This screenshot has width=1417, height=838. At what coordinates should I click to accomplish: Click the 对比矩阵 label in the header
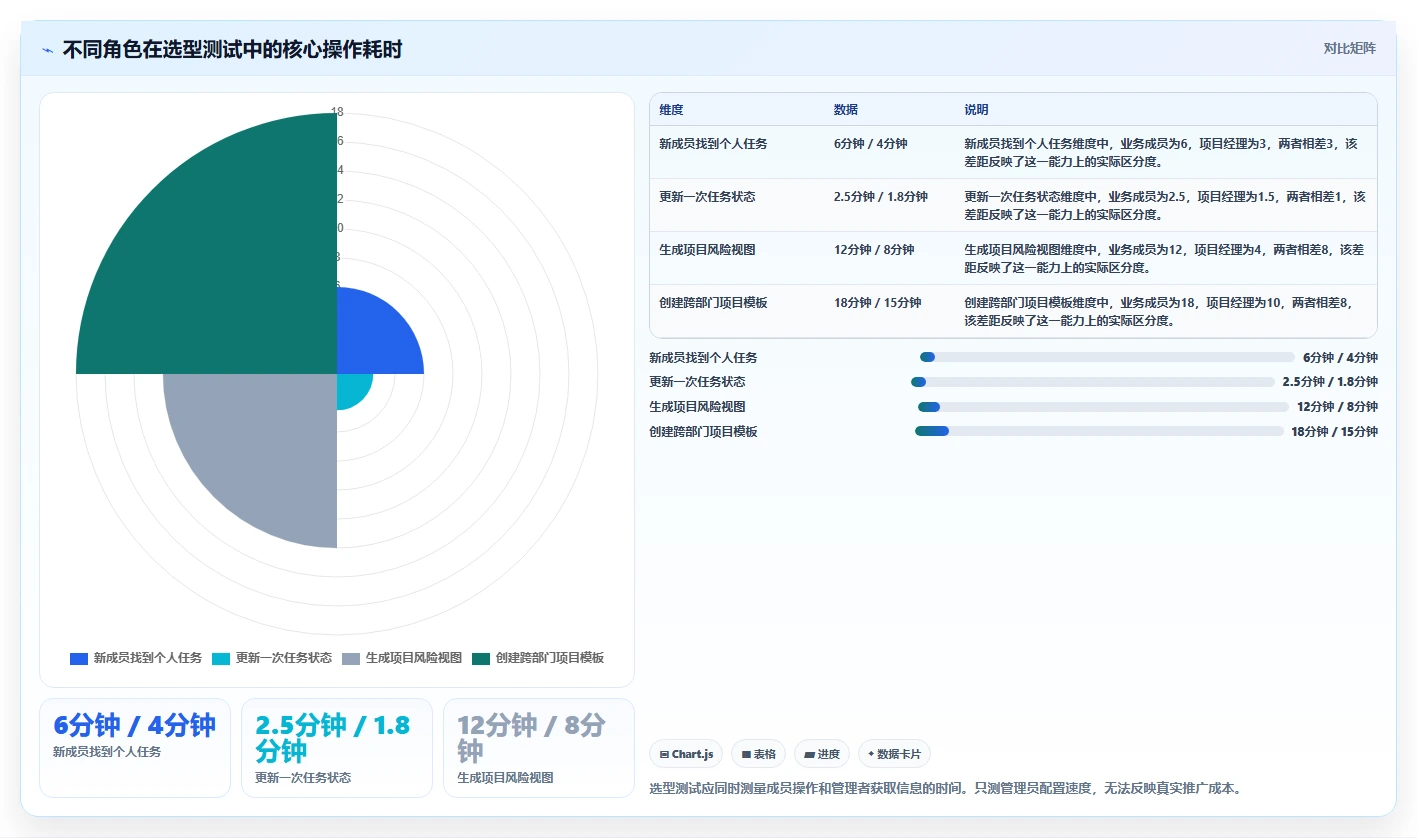pos(1349,48)
